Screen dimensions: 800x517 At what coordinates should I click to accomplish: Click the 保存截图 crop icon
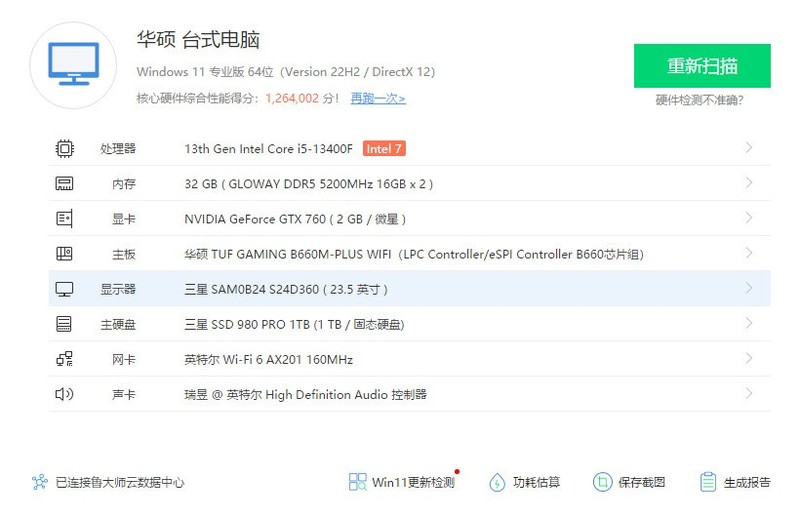click(603, 482)
